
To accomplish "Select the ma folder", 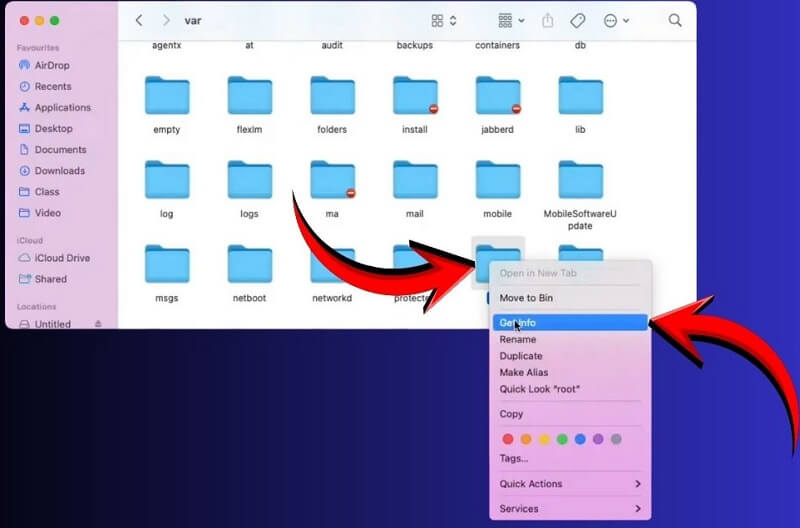I will pyautogui.click(x=332, y=180).
